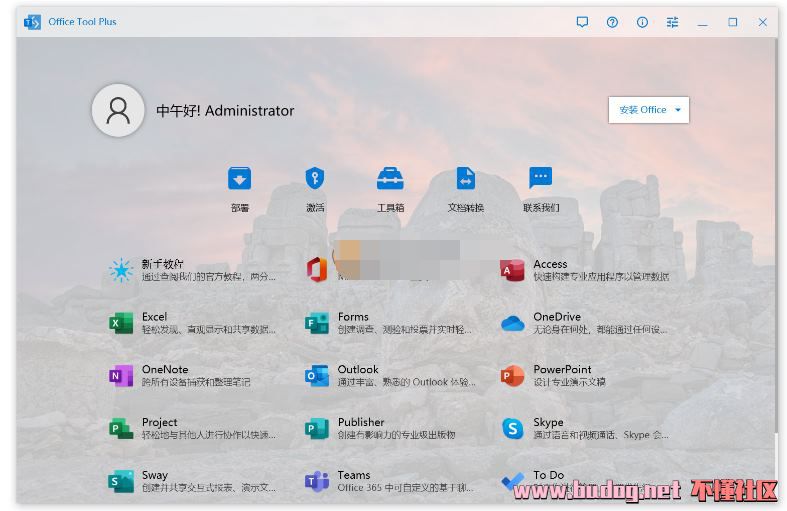Click the 激活 (Activate) shield icon
The width and height of the screenshot is (787, 511).
point(315,179)
